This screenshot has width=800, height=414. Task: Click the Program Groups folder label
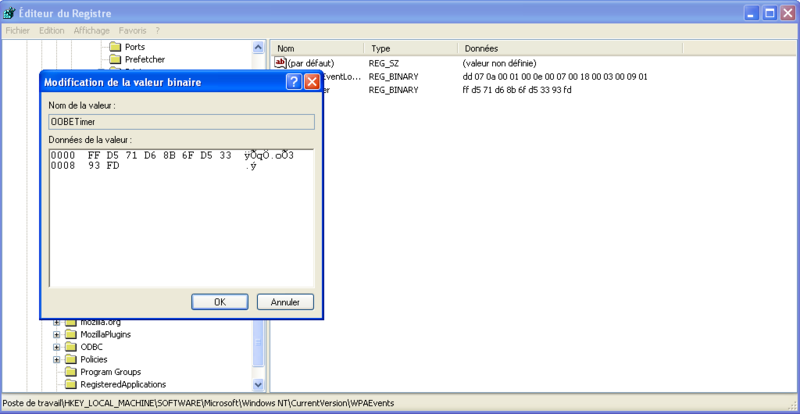111,372
